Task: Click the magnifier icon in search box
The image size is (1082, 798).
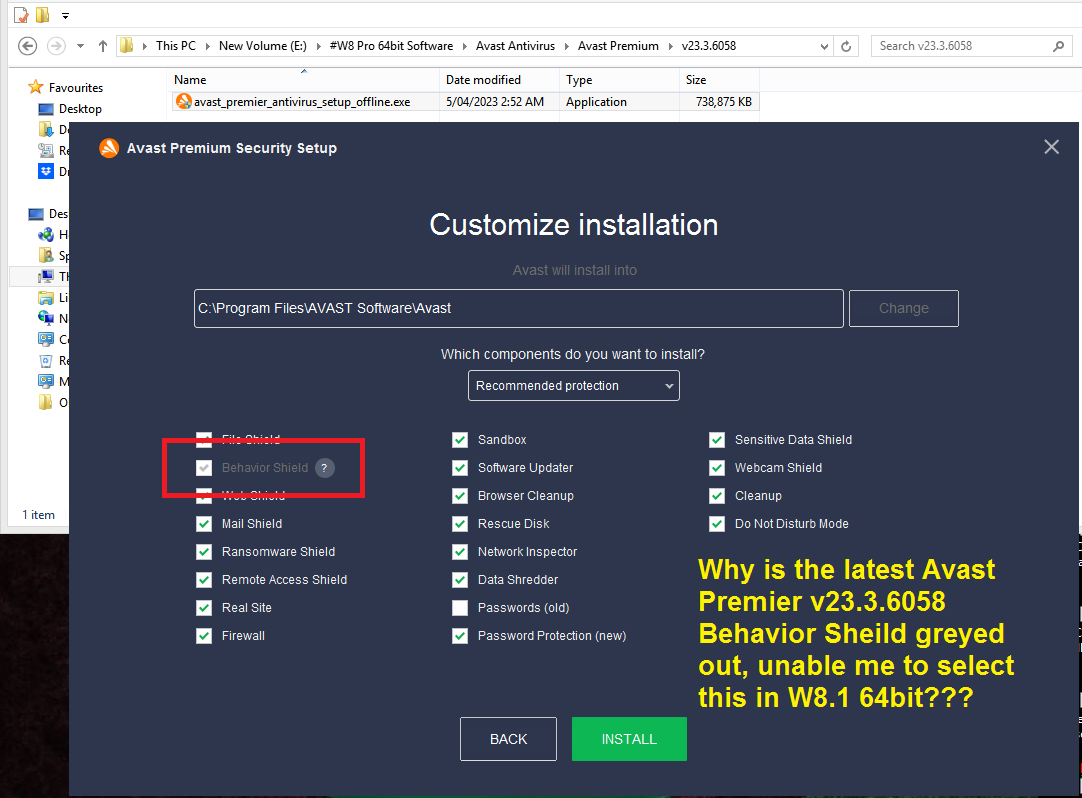Action: coord(1059,46)
